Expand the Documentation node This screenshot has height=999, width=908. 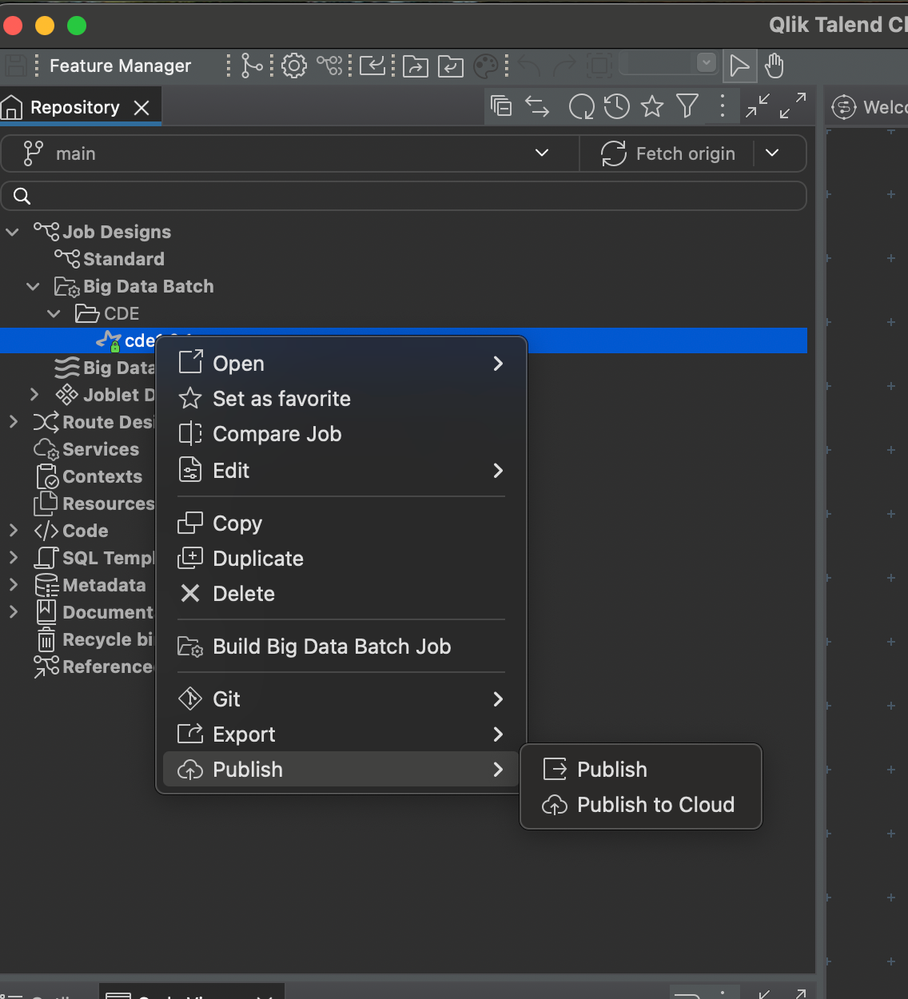(13, 612)
